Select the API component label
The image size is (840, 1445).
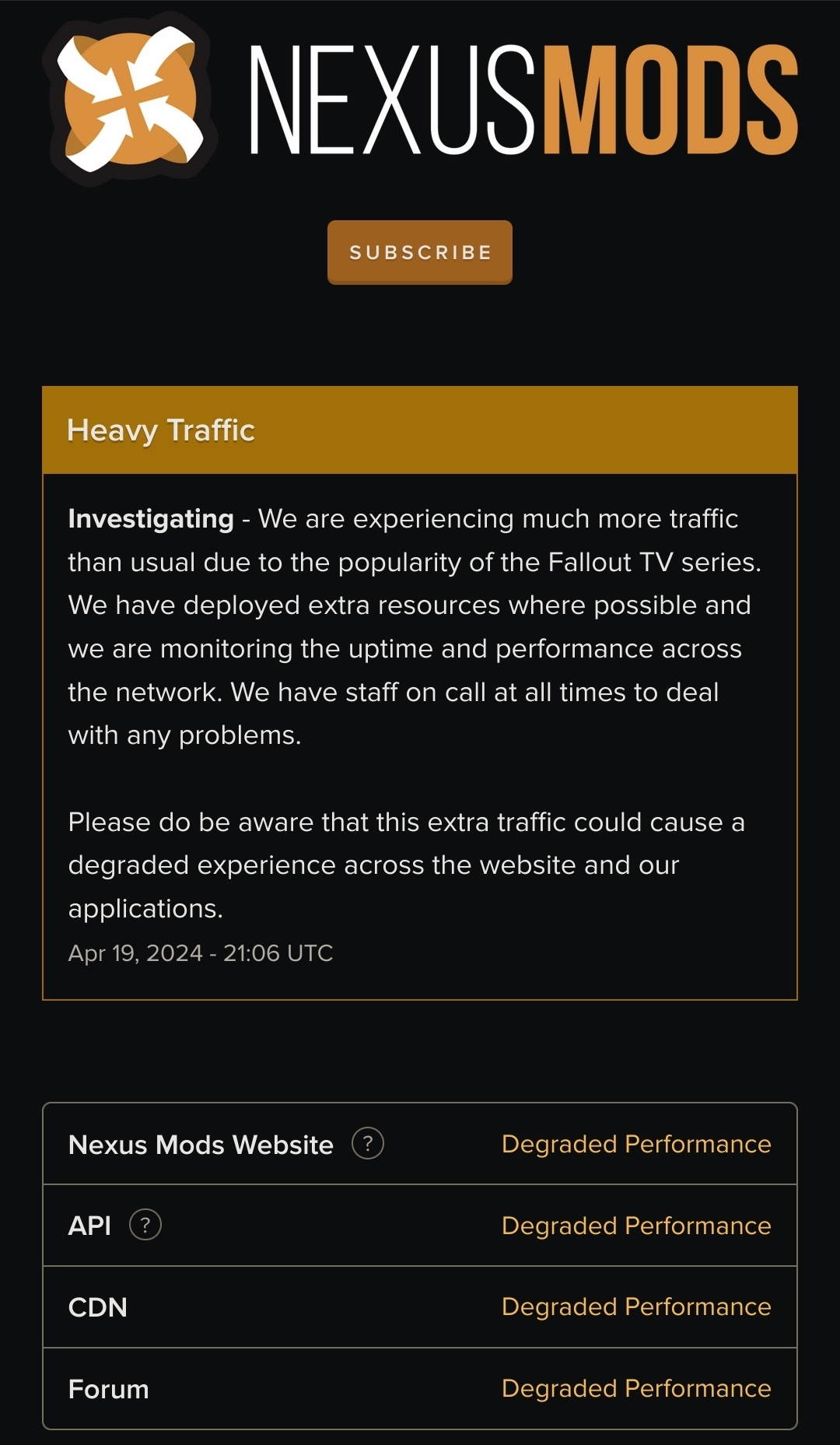coord(89,1226)
